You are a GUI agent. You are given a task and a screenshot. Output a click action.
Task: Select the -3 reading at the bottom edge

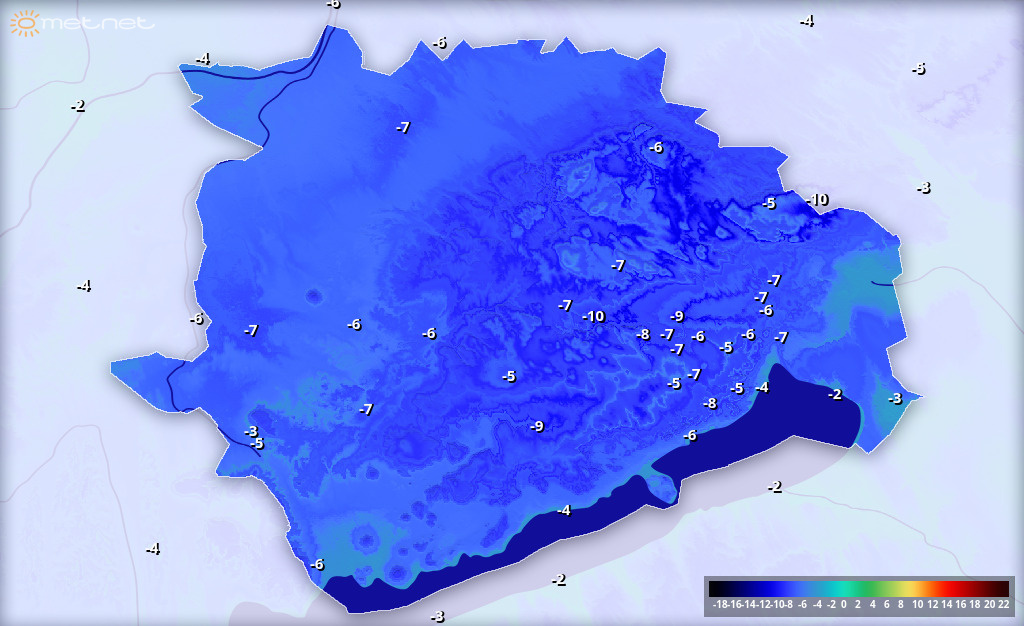(437, 617)
